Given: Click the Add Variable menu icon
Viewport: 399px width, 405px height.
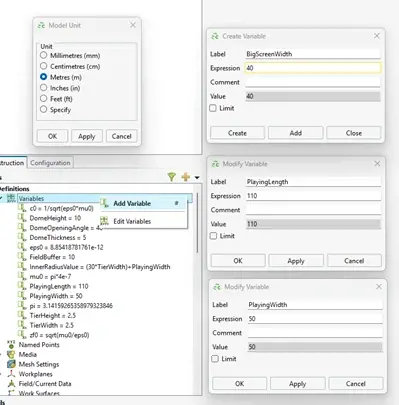Looking at the screenshot, I should point(105,203).
